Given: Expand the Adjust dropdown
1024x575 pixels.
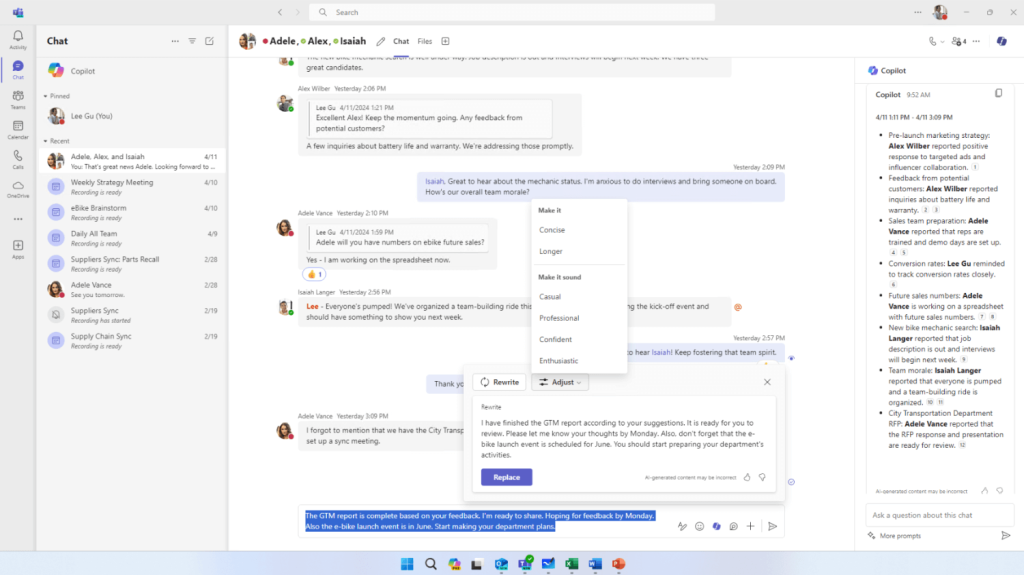Looking at the screenshot, I should coord(560,382).
